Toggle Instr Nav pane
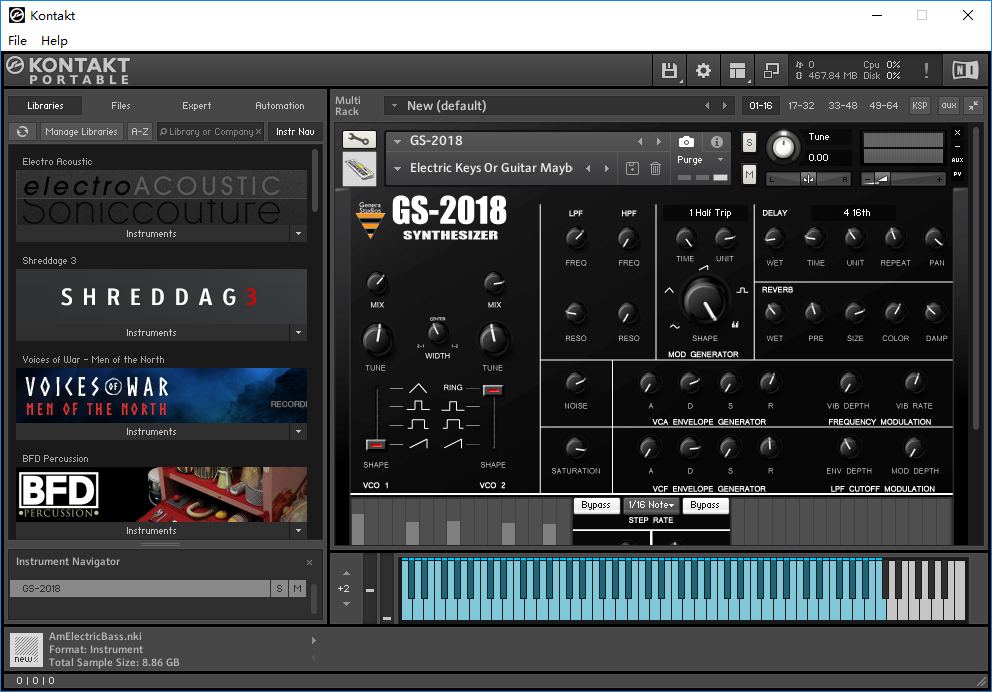Image resolution: width=992 pixels, height=692 pixels. click(x=295, y=132)
